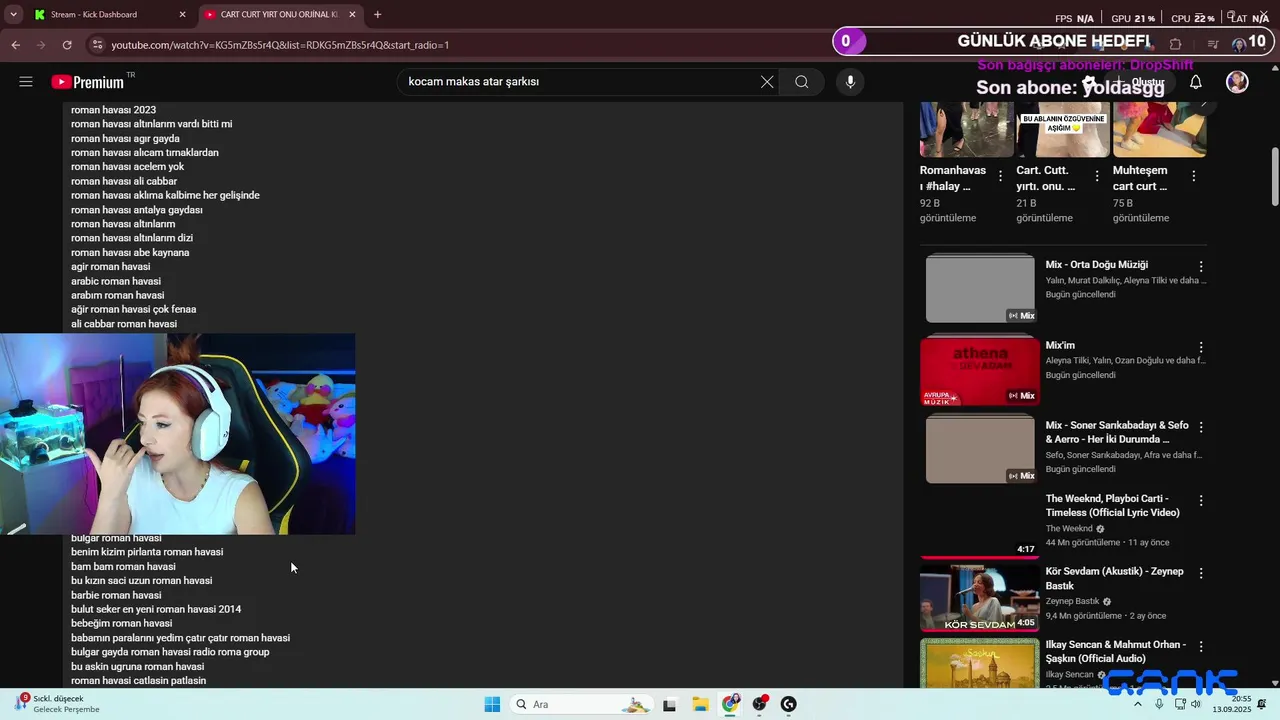Image resolution: width=1280 pixels, height=720 pixels.
Task: Open OBS Studio from the taskbar
Action: [760, 704]
